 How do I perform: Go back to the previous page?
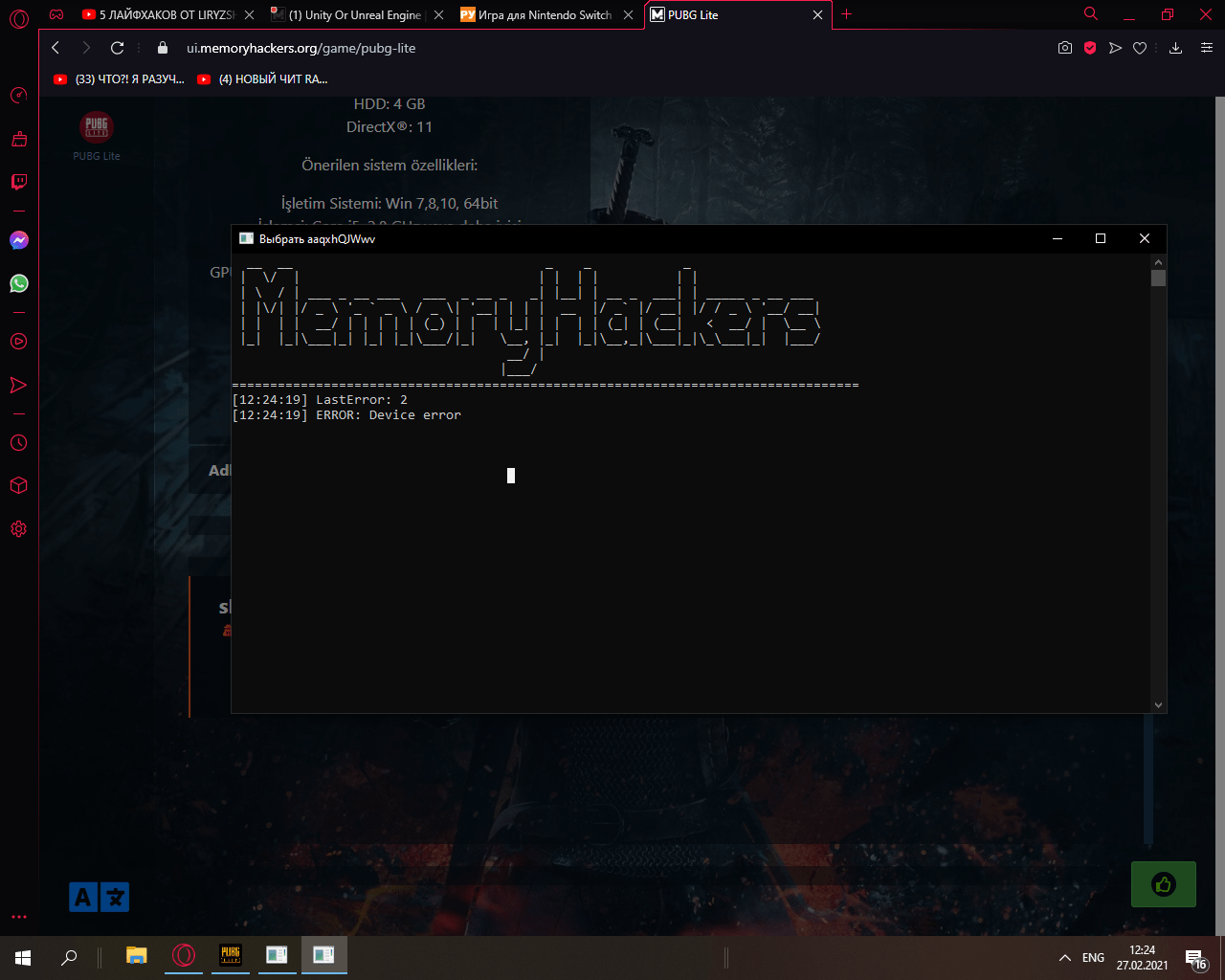click(56, 48)
